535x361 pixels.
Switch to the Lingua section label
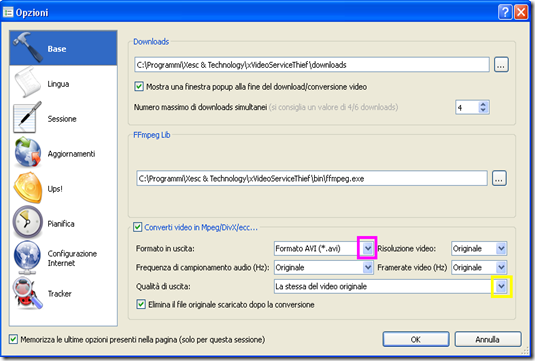pos(58,84)
